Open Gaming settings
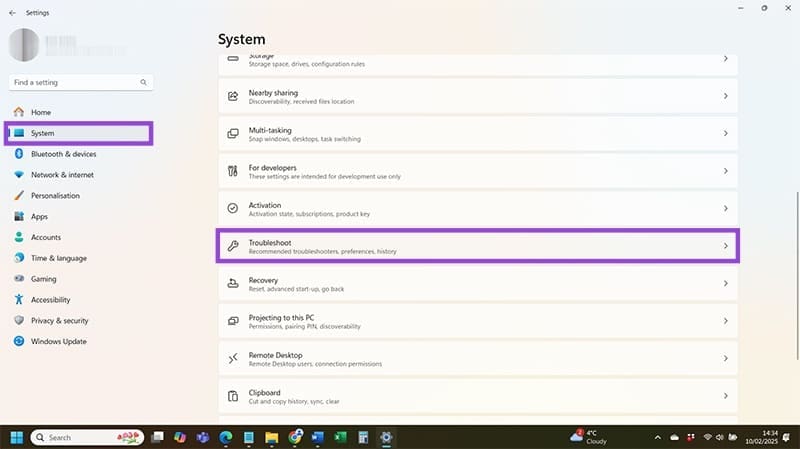The width and height of the screenshot is (800, 449). [x=80, y=279]
